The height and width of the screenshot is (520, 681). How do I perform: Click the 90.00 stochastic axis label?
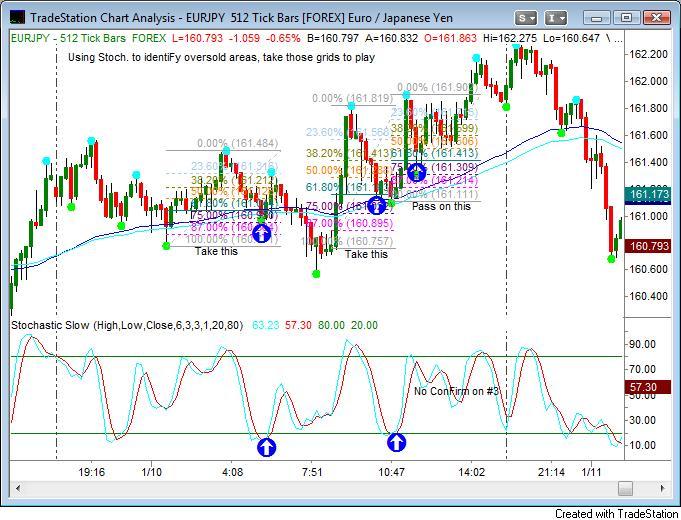pos(642,344)
